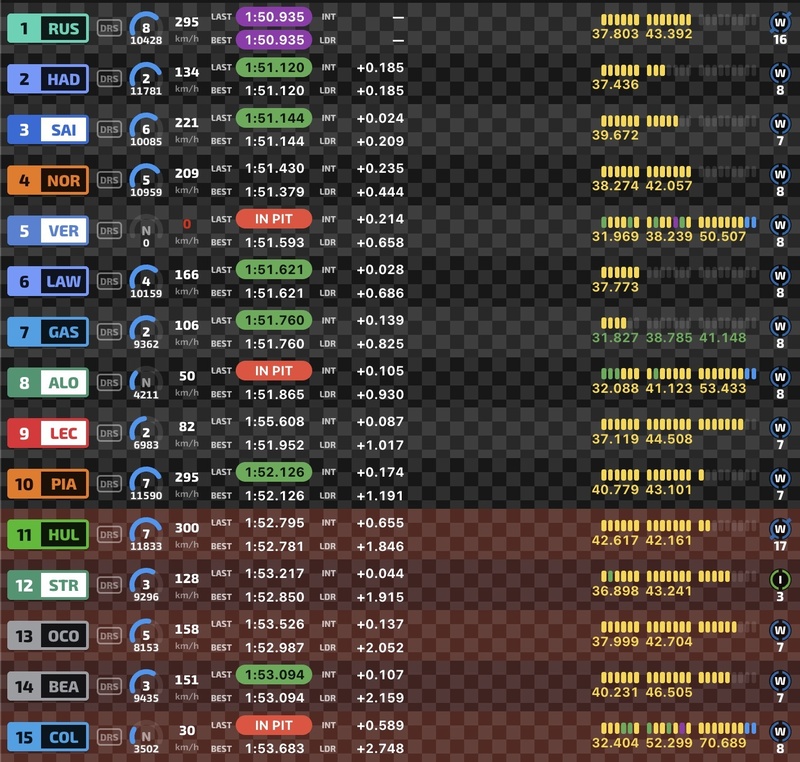Screen dimensions: 800x762
Task: Click the gear gauge showing 8 for RUS
Action: tap(146, 28)
